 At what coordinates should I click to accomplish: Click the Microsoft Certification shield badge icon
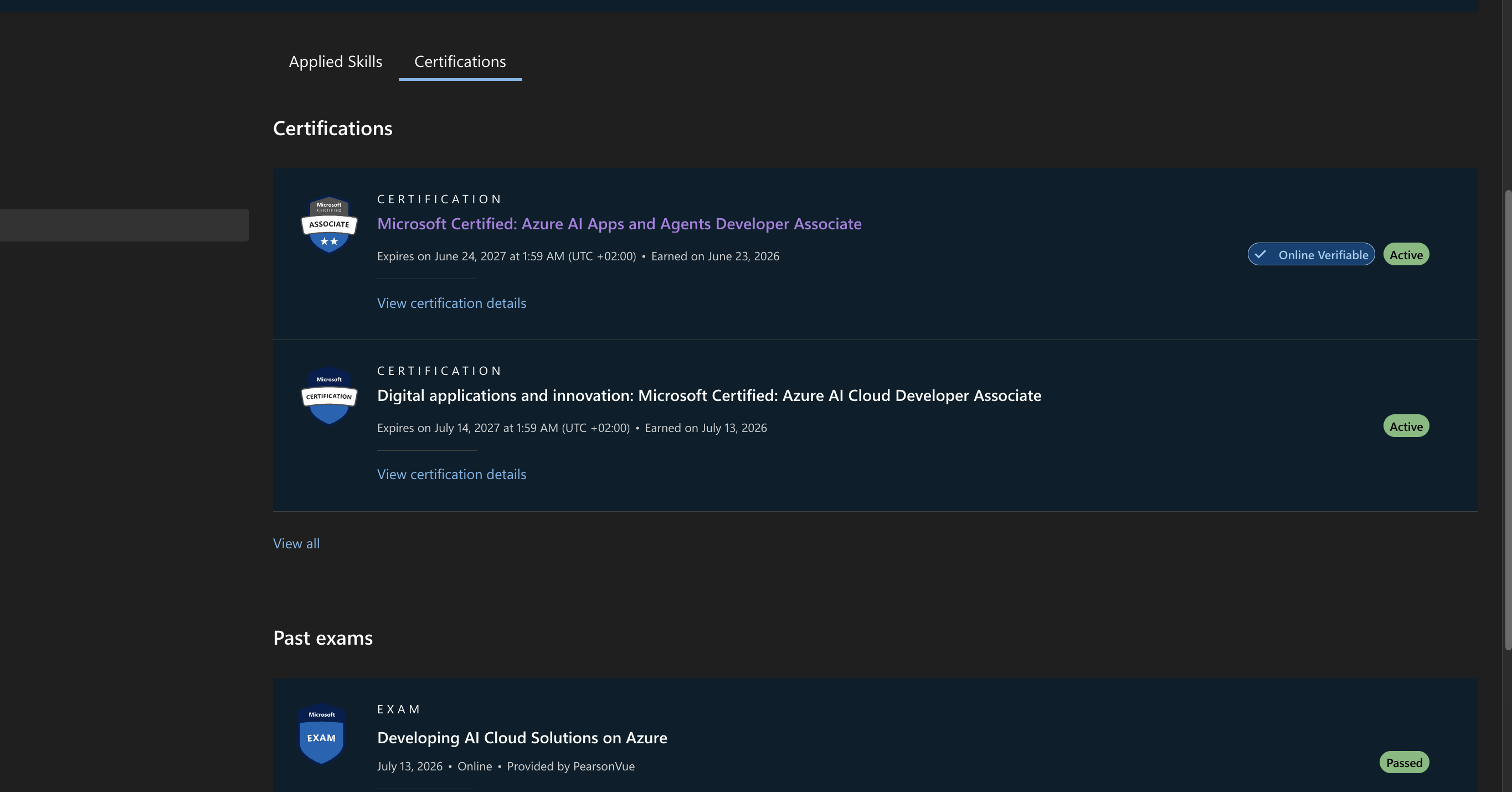point(328,397)
